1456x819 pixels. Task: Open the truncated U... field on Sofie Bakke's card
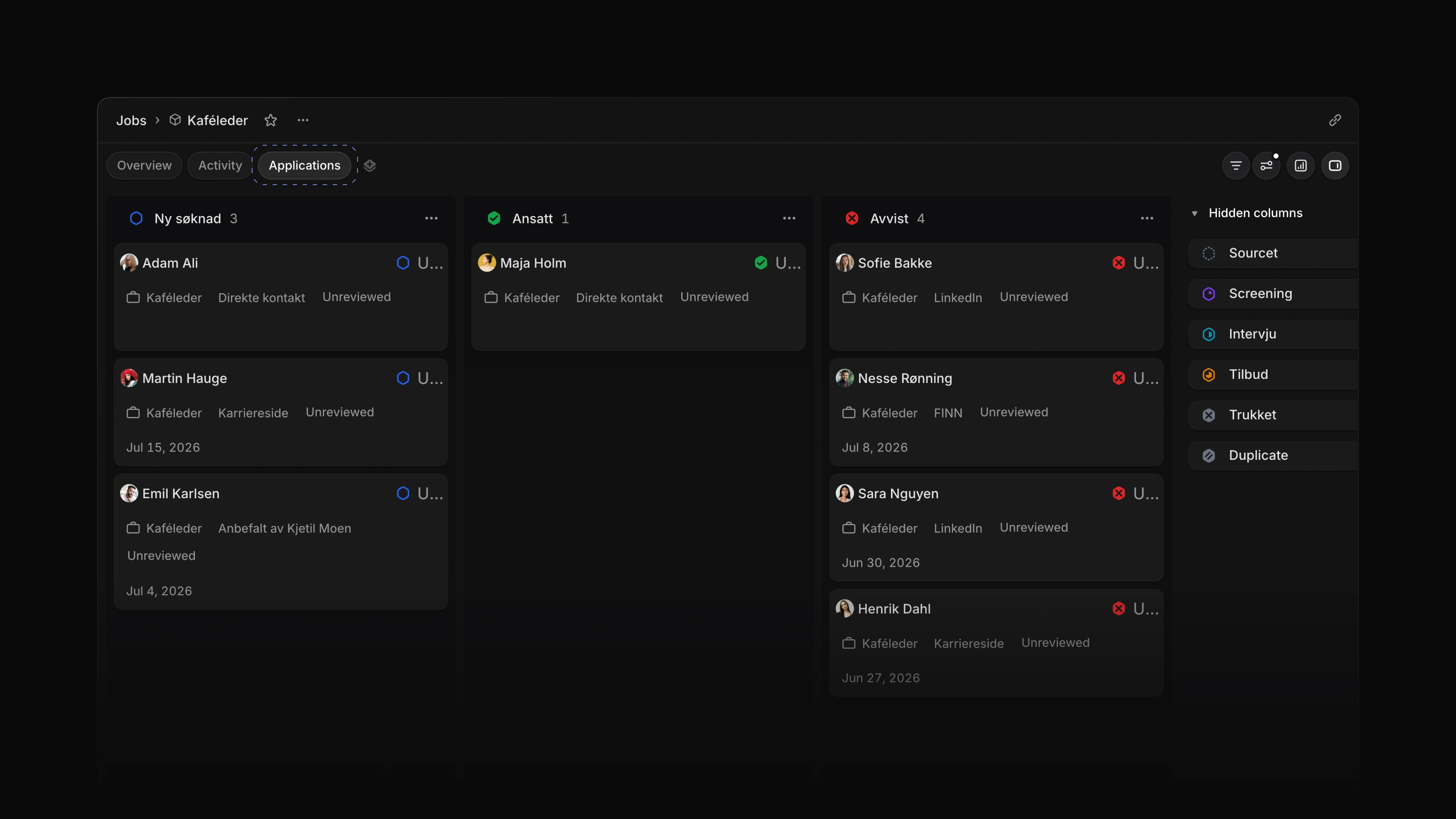tap(1146, 263)
